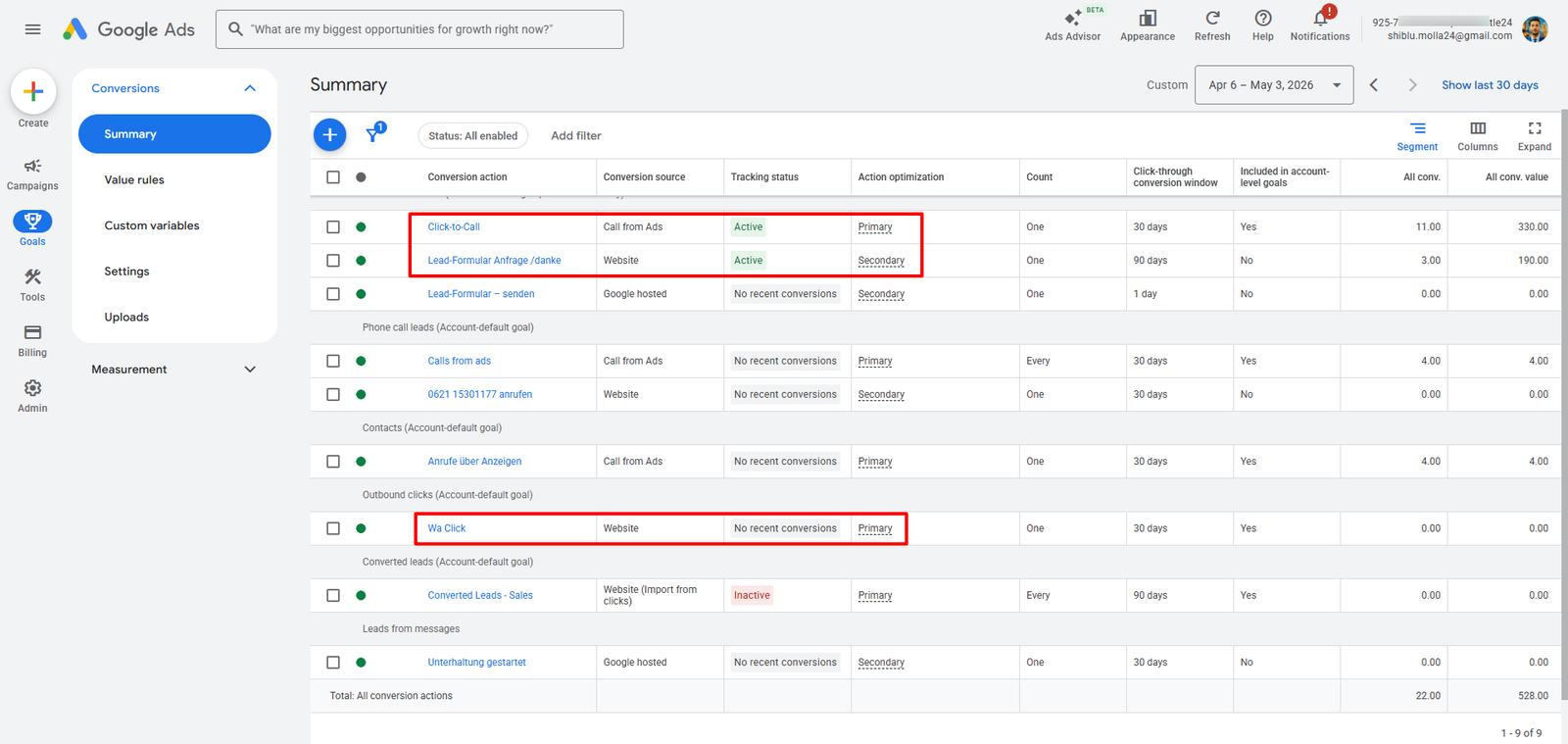This screenshot has height=744, width=1568.
Task: Open the date range dropdown
Action: point(1274,85)
